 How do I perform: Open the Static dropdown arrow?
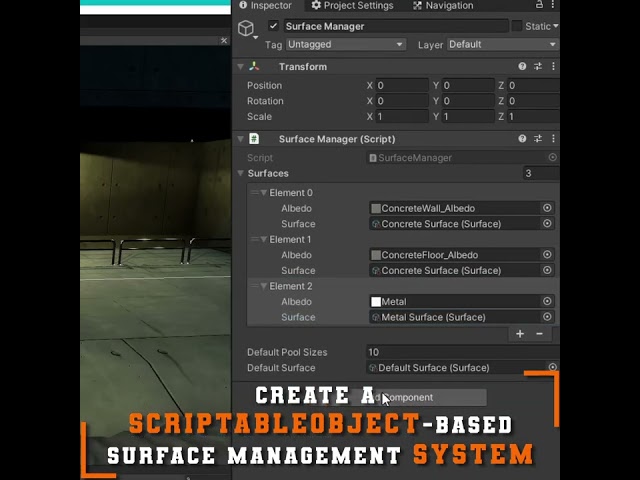[x=556, y=26]
